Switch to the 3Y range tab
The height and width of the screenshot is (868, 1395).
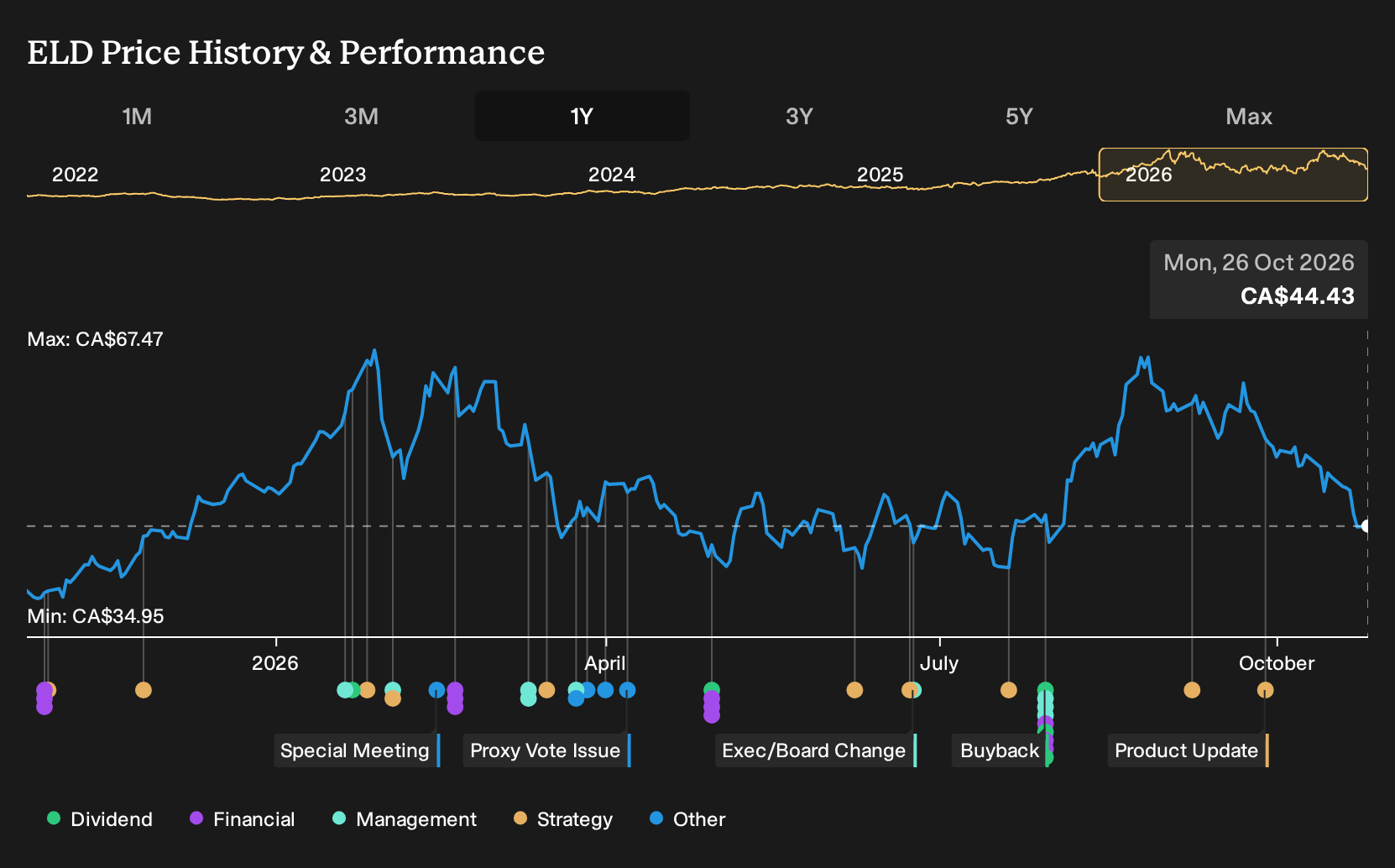799,116
